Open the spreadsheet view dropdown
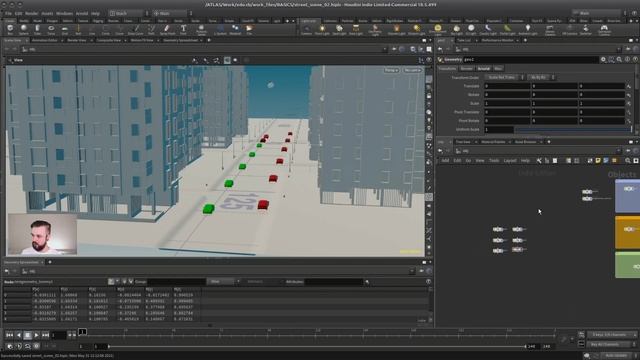This screenshot has height=360, width=640. (223, 281)
